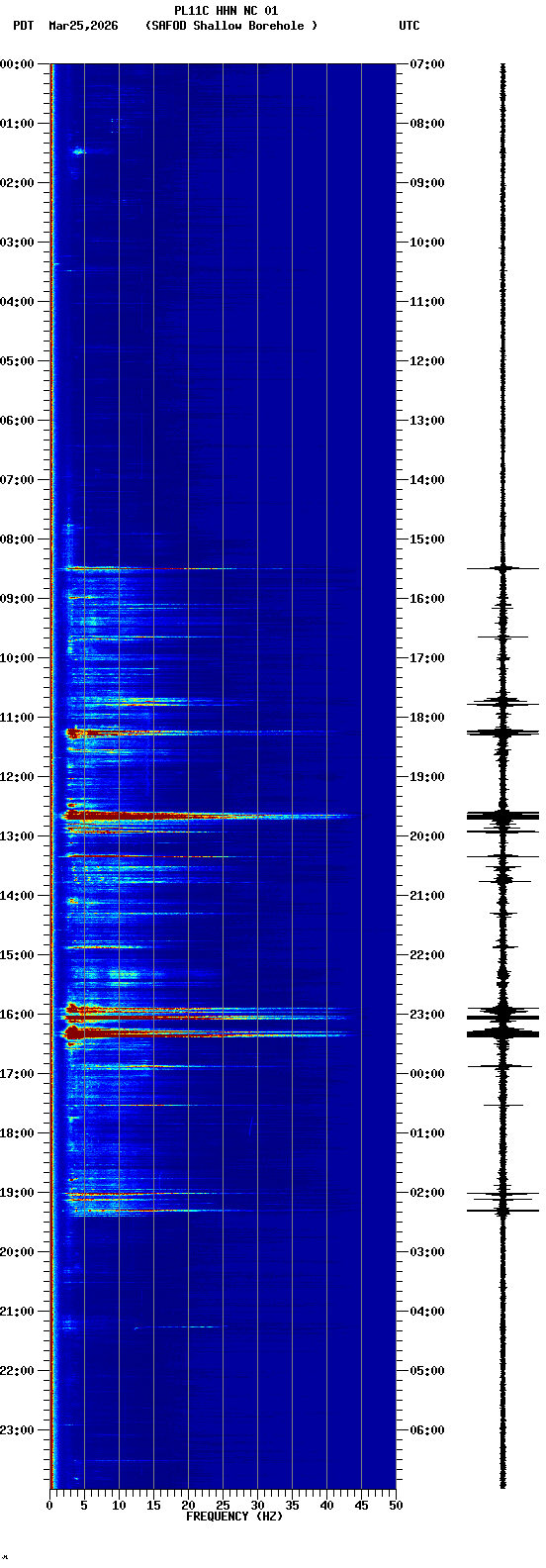This screenshot has height=1568, width=546.
Task: Click the 00:00 PDT time label
Action: point(18,64)
